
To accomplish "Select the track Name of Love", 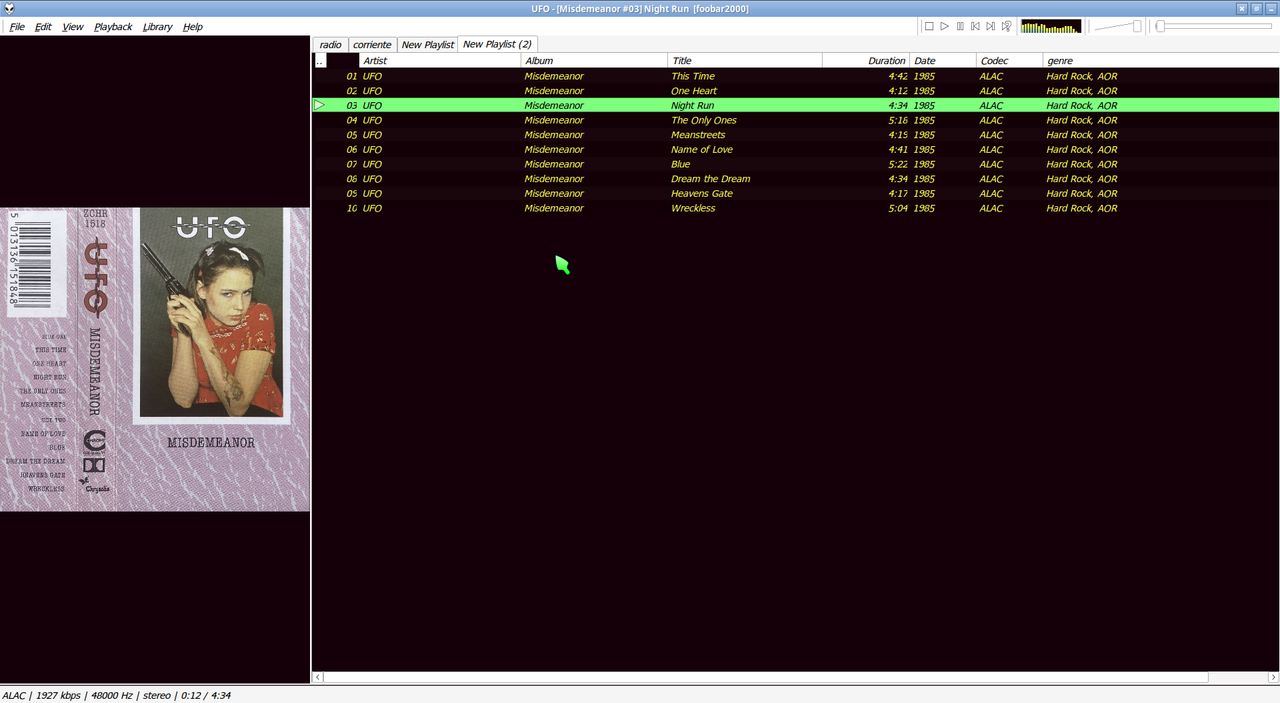I will 795,150.
